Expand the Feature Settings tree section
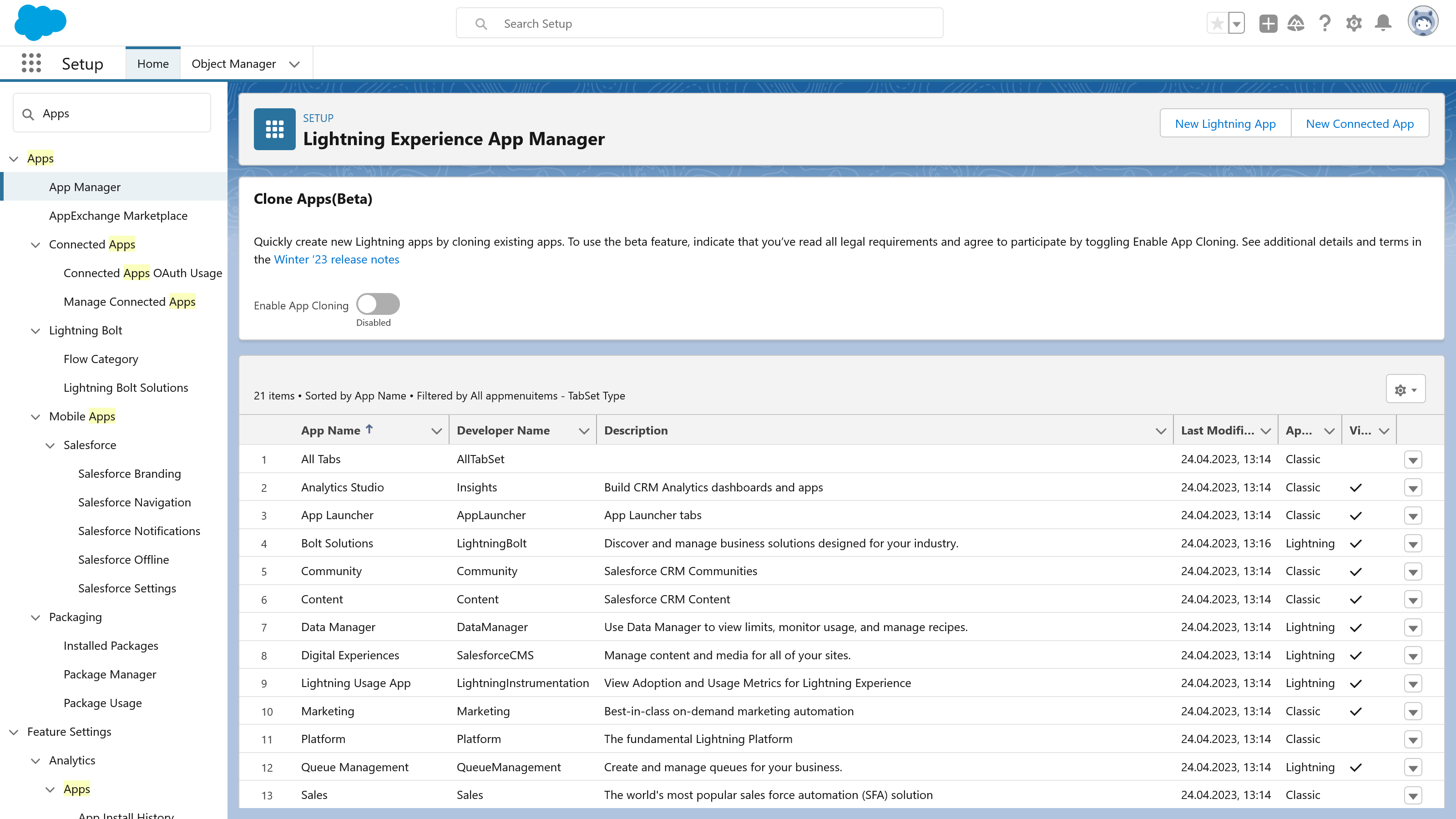 click(14, 731)
